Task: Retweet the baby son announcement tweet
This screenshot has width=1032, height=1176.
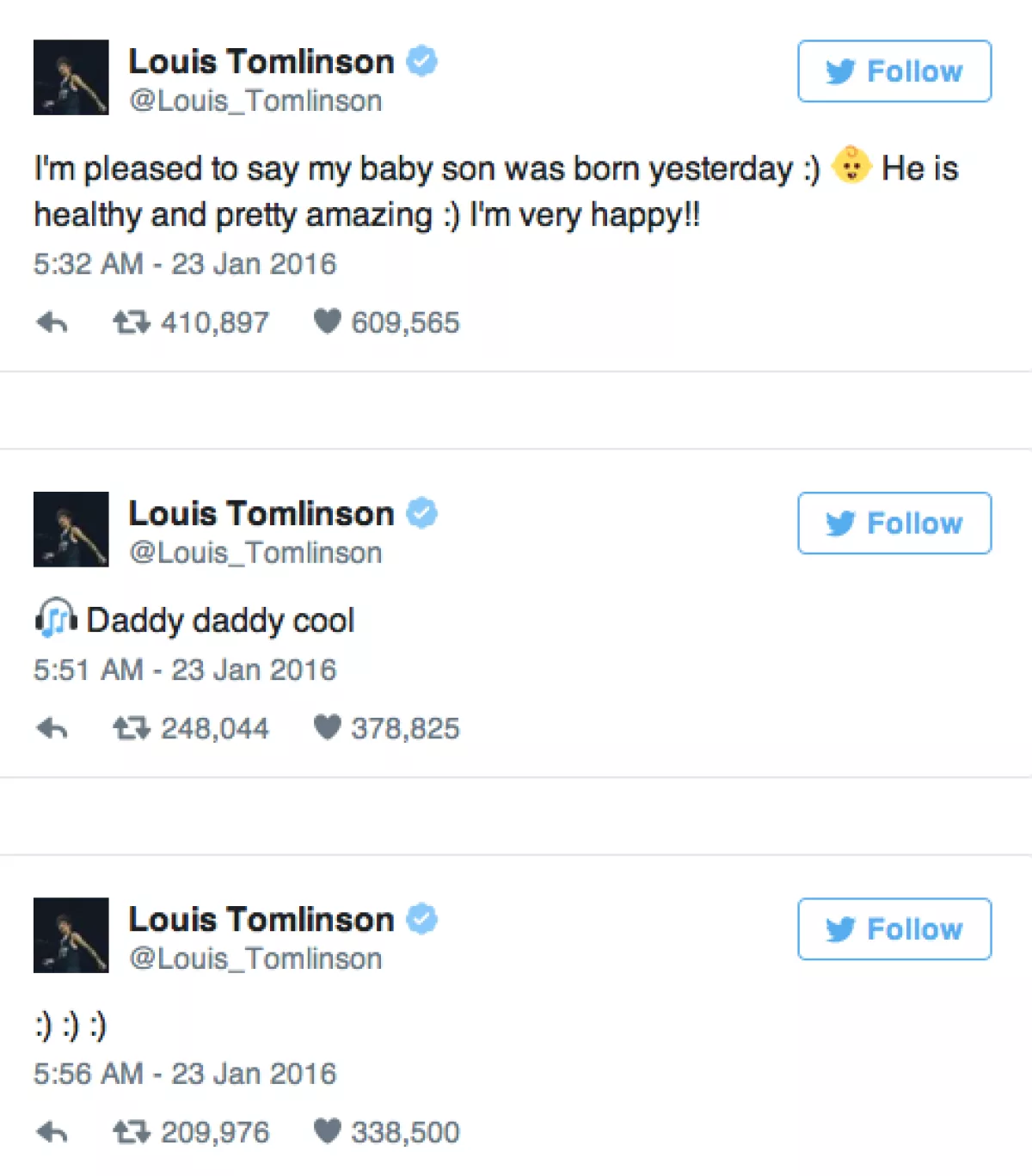Action: pyautogui.click(x=132, y=323)
